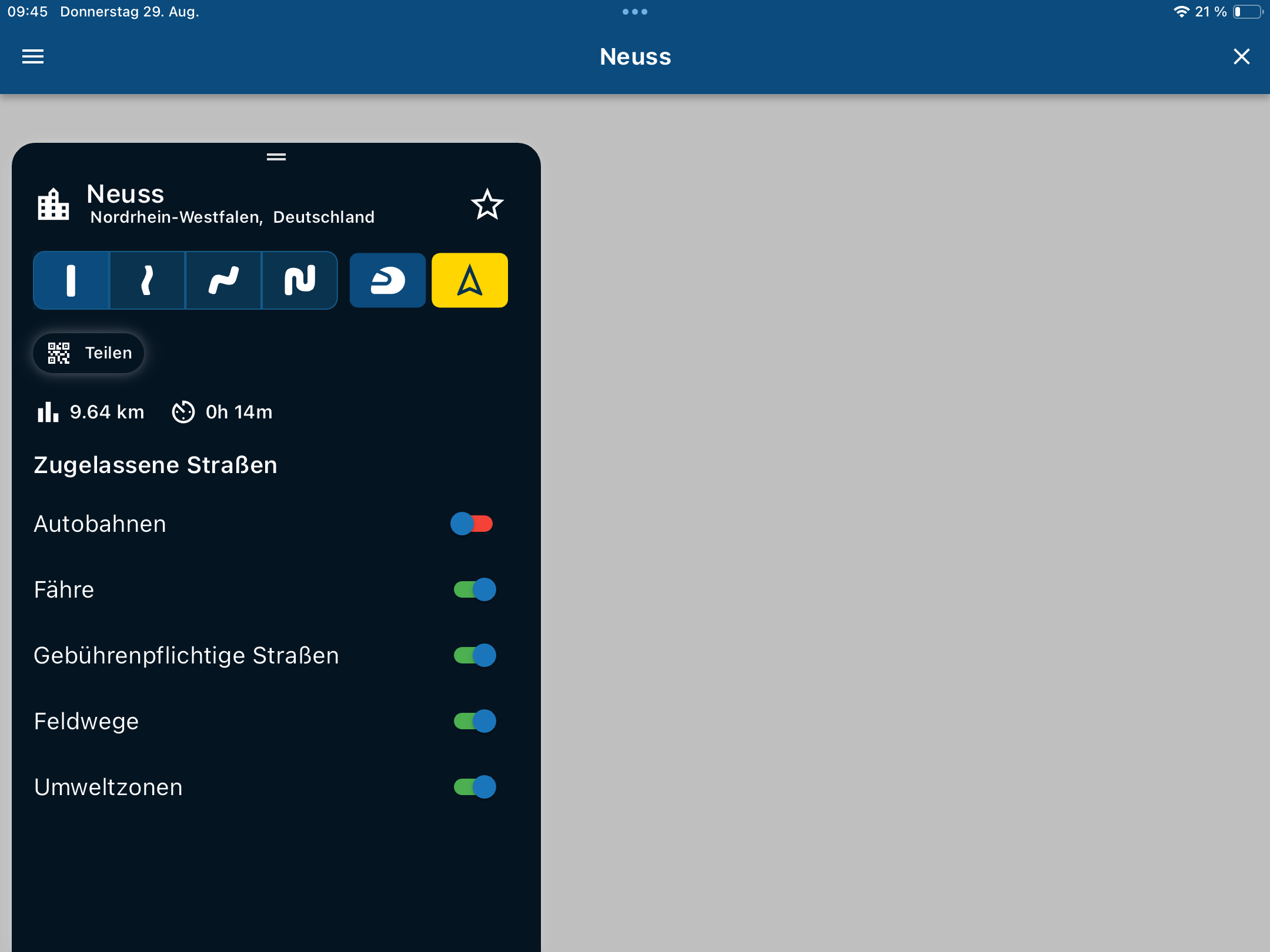
Task: Select the curvy route type
Action: point(223,280)
